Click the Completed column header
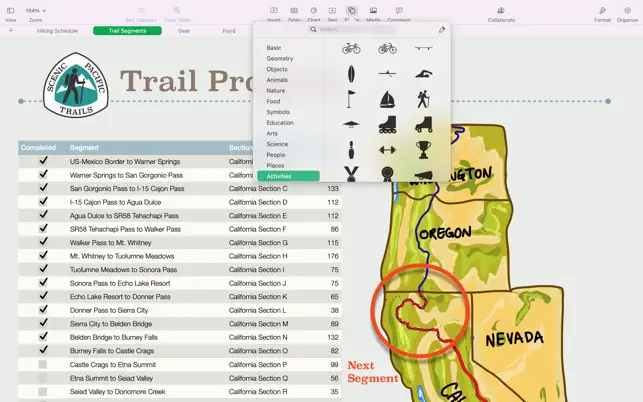Screen dimensions: 643x402 click(38, 148)
